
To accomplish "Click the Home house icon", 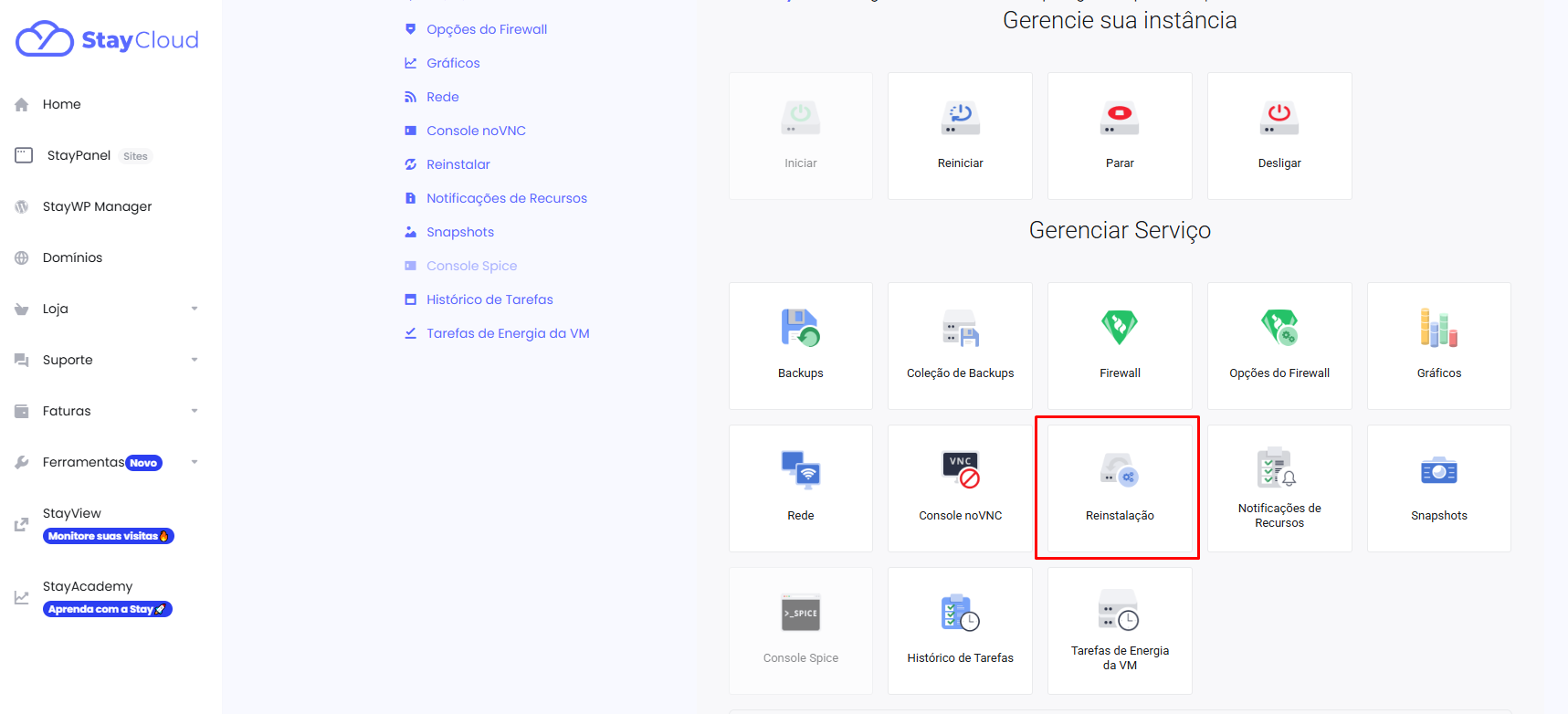I will 22,104.
